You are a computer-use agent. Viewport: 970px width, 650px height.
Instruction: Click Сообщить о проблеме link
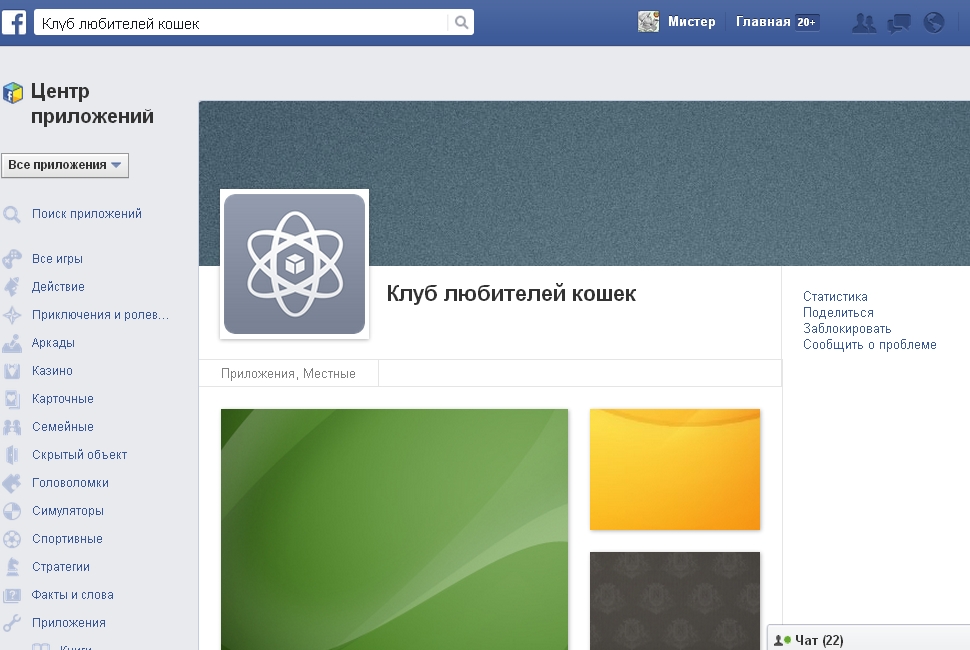(x=870, y=344)
